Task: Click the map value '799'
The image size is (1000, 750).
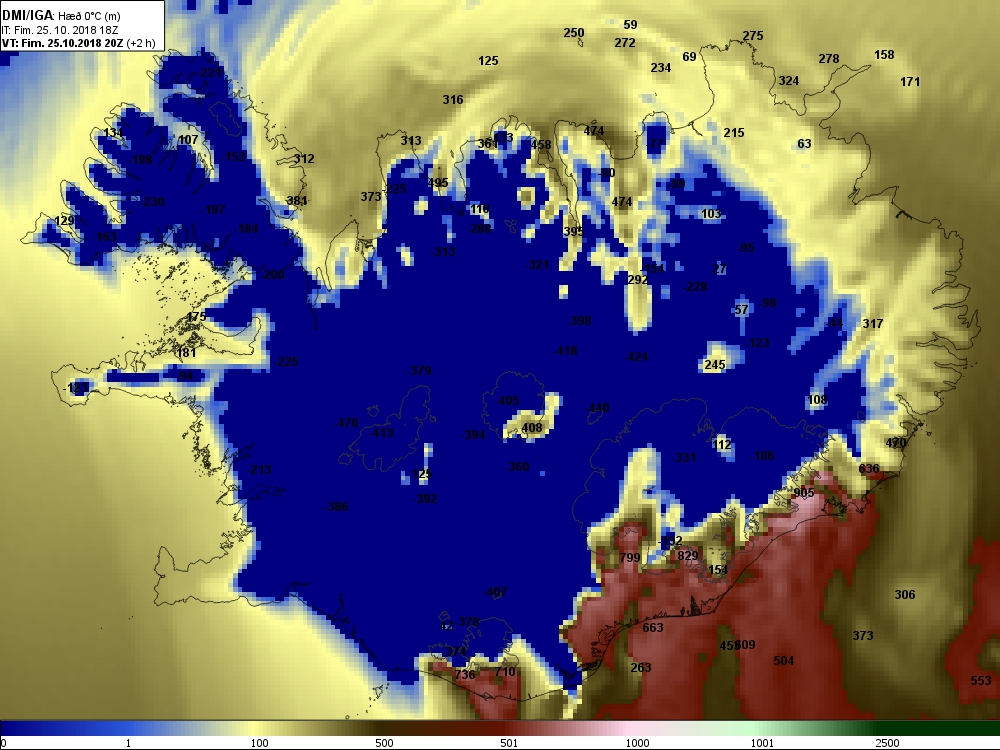Action: (x=629, y=557)
